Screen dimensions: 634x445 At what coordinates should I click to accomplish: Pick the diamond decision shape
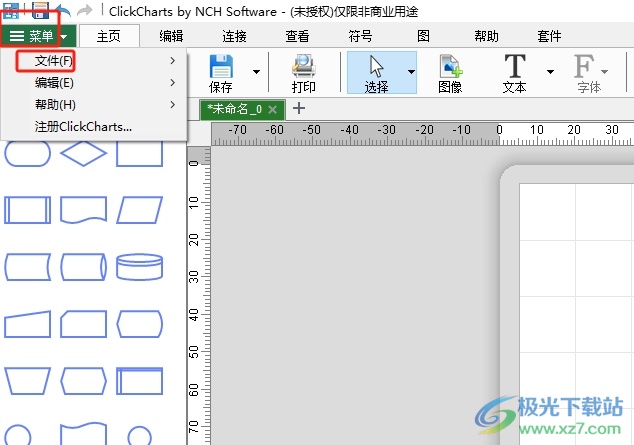click(x=83, y=153)
